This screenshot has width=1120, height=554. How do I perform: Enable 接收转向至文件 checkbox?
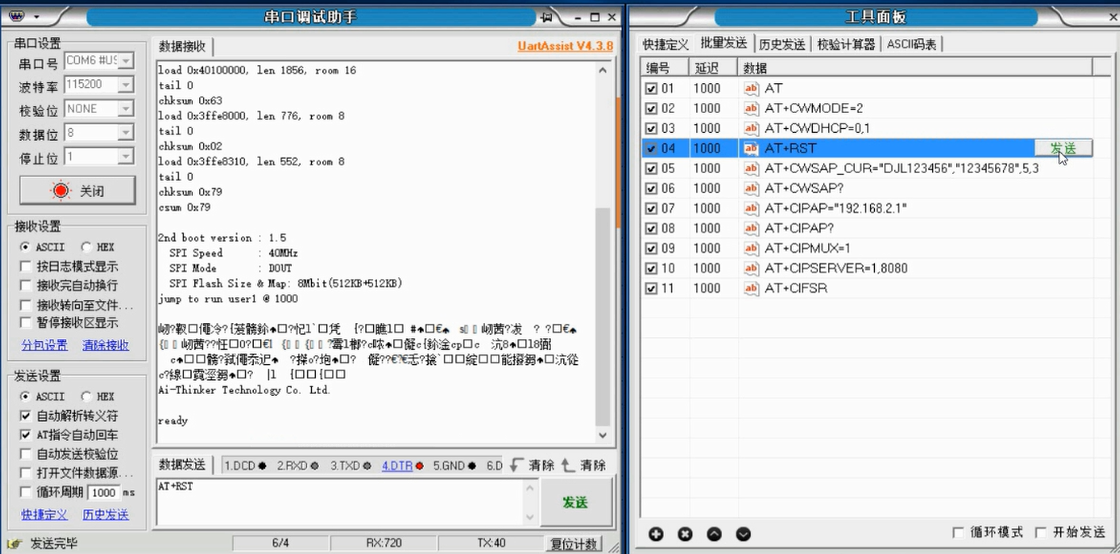pyautogui.click(x=26, y=305)
